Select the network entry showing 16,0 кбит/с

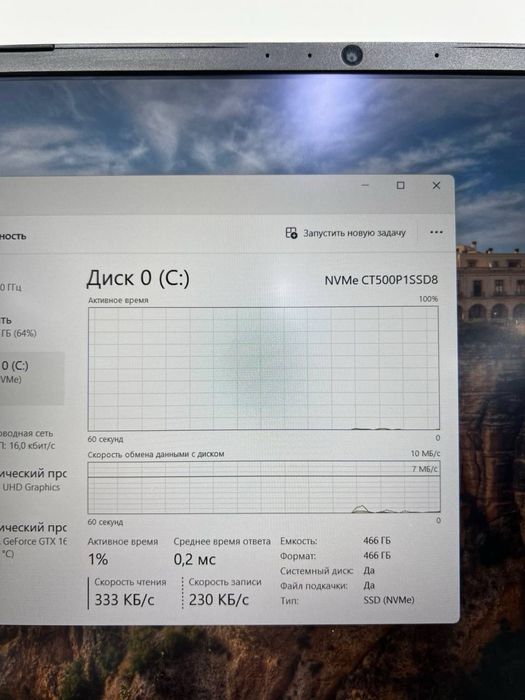pyautogui.click(x=29, y=439)
